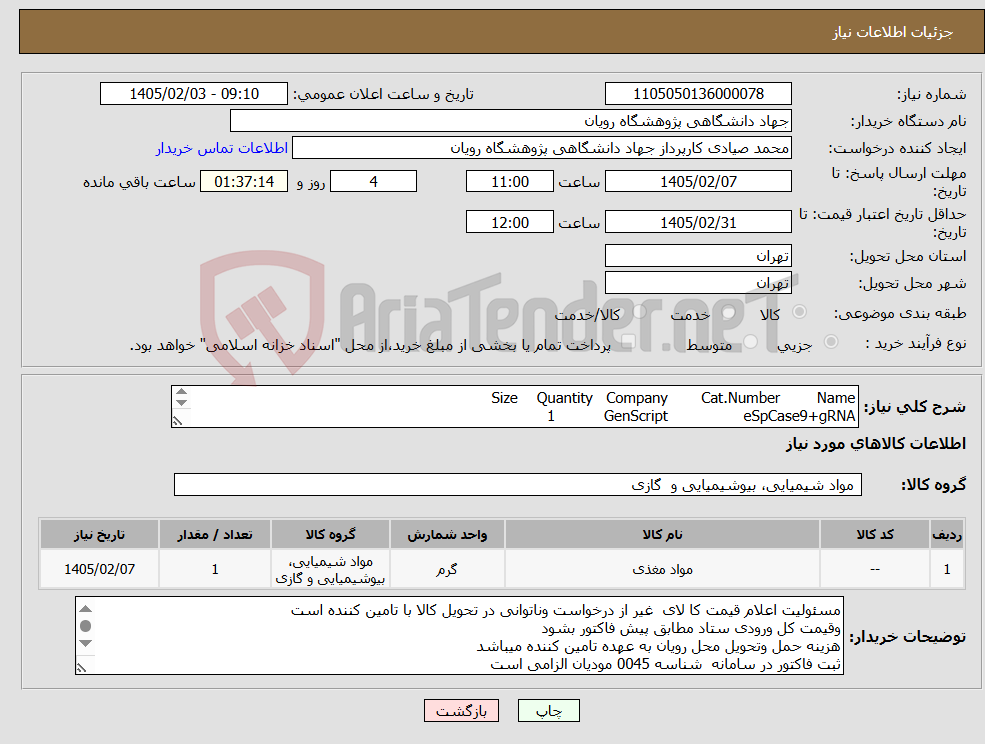
Task: Select the متوسط purchase type radio
Action: tap(751, 342)
